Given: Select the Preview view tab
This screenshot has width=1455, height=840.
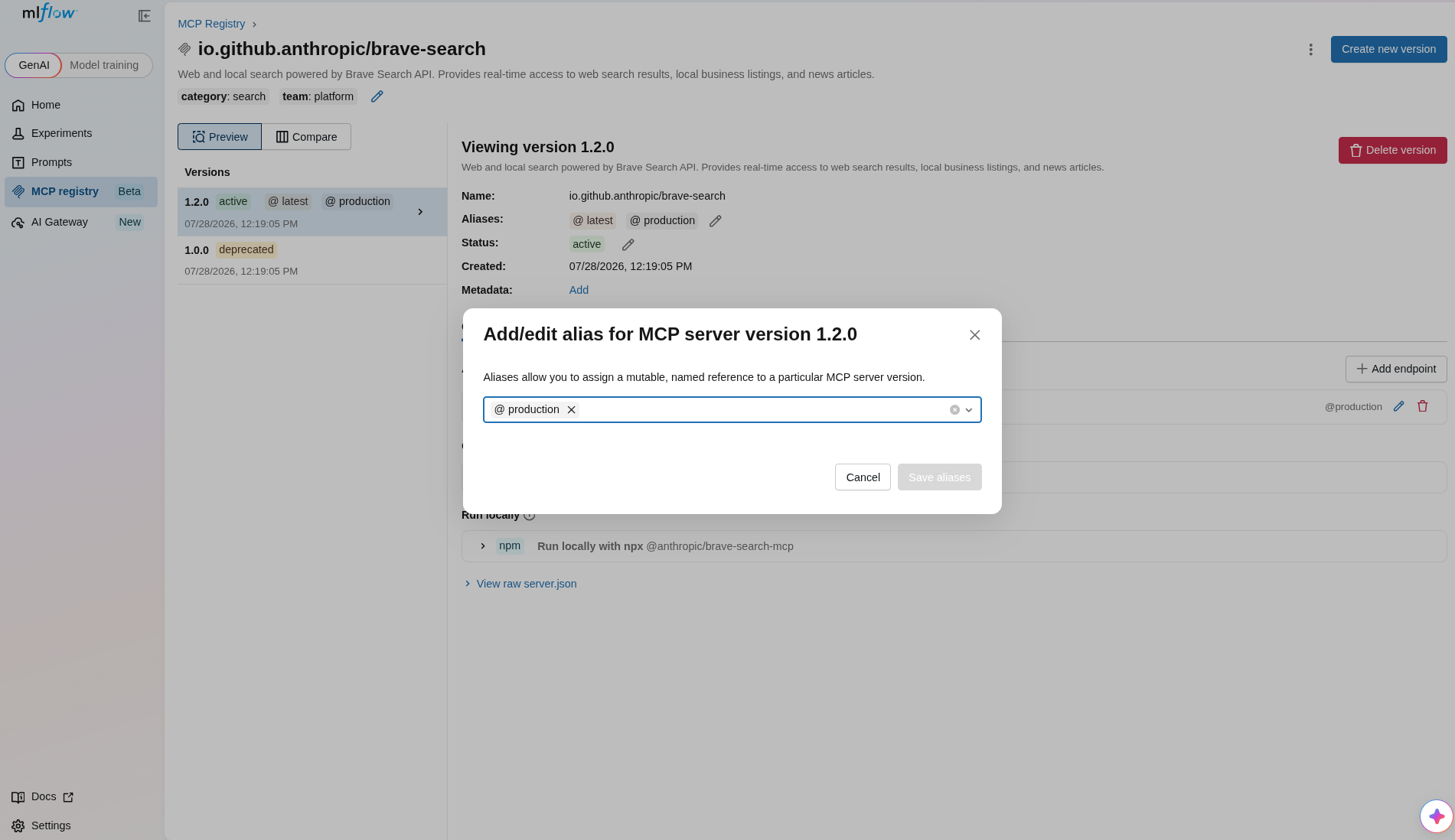Looking at the screenshot, I should coord(220,137).
